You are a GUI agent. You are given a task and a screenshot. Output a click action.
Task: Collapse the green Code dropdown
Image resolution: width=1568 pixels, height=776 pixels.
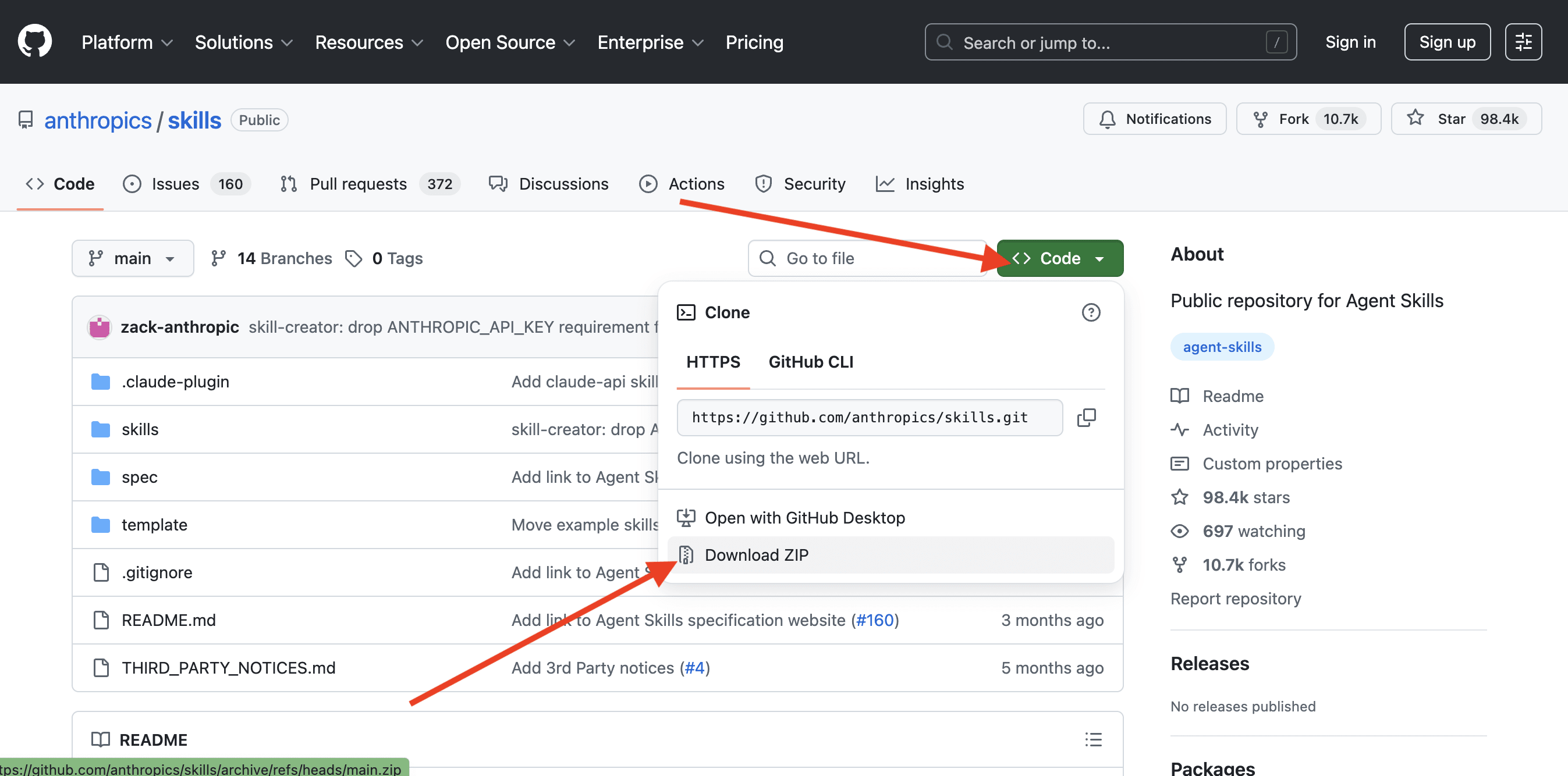coord(1059,258)
